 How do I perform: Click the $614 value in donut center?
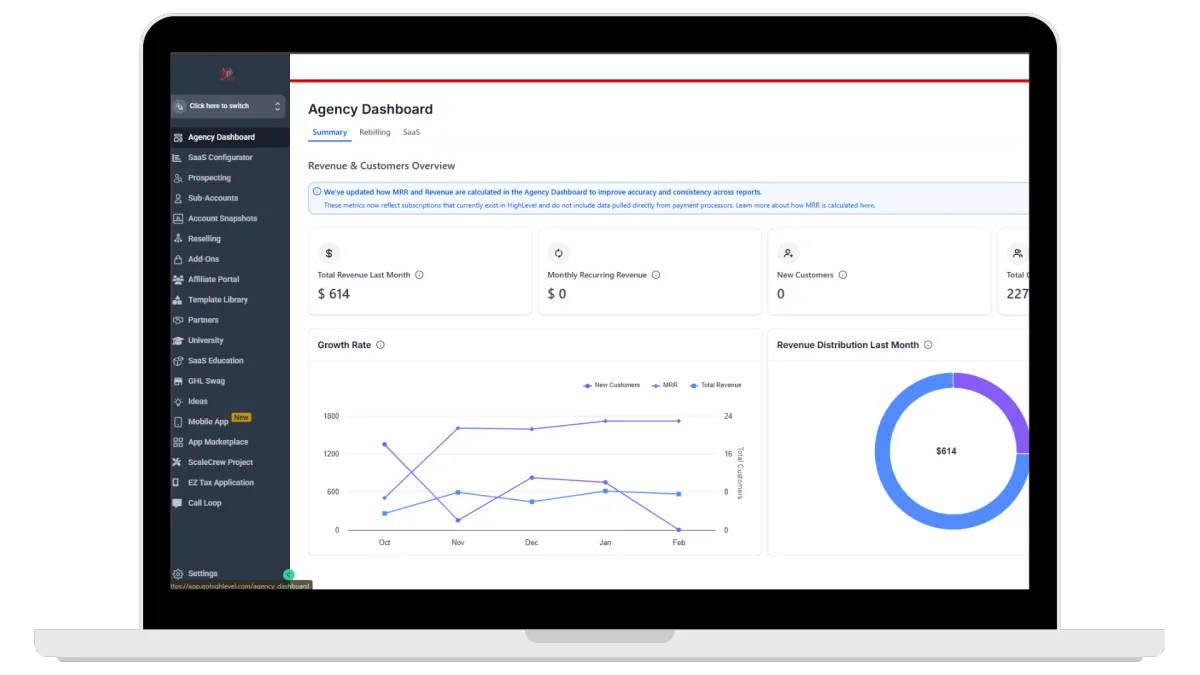tap(946, 452)
